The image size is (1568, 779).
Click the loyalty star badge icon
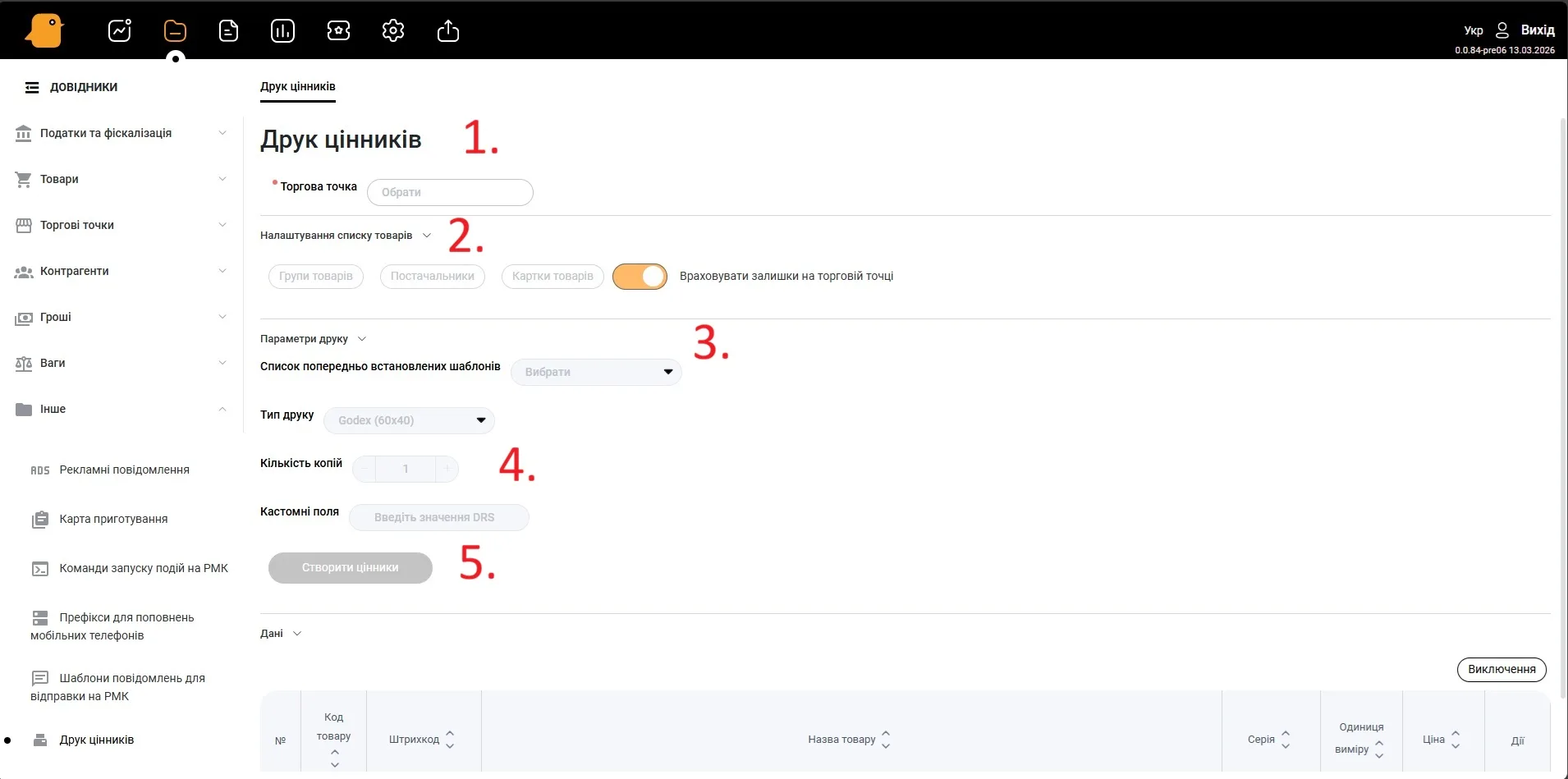pos(338,31)
